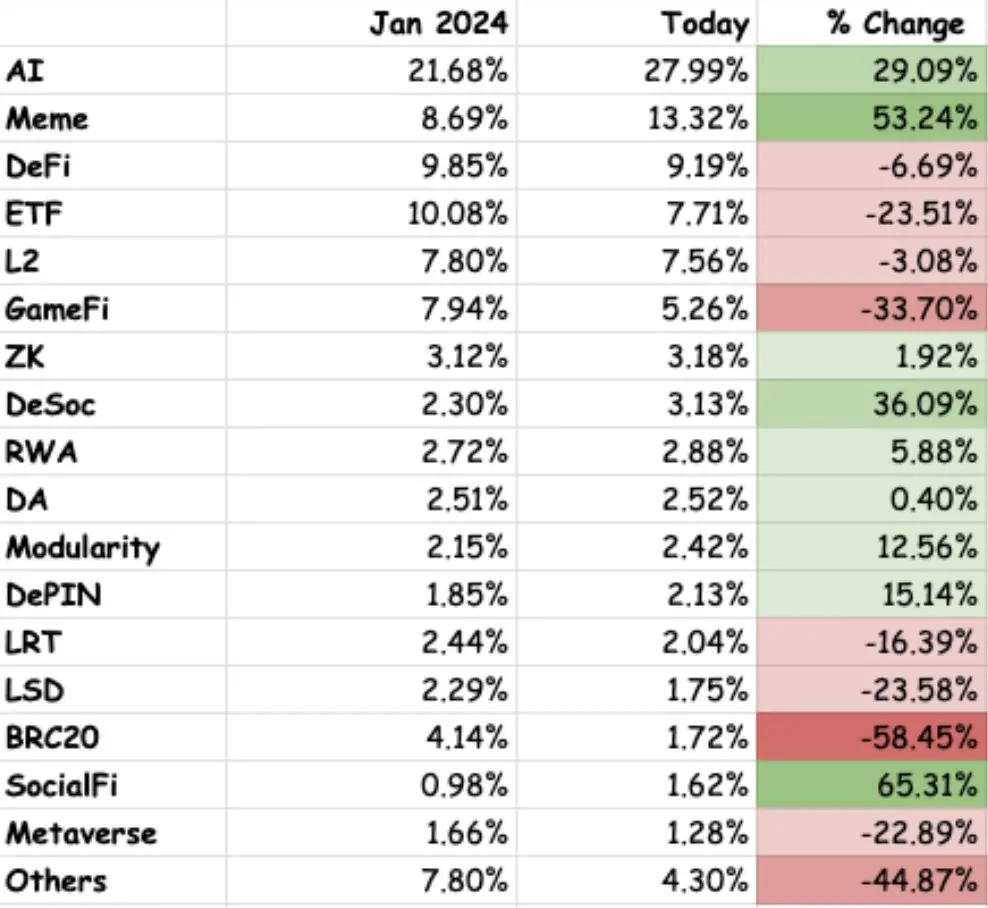
Task: Select the DA 0.40% change cell
Action: 872,499
